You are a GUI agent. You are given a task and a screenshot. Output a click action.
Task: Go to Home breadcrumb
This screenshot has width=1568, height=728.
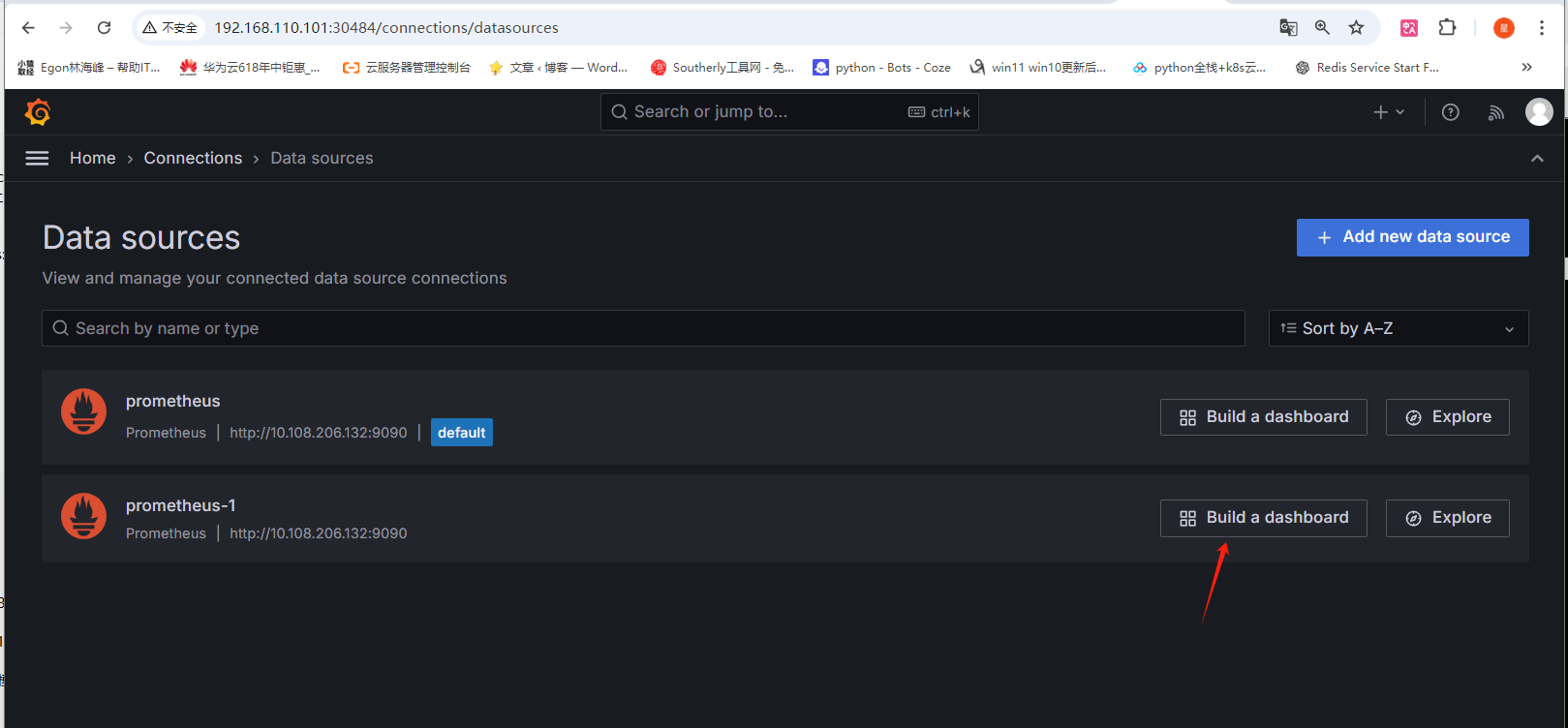(93, 158)
